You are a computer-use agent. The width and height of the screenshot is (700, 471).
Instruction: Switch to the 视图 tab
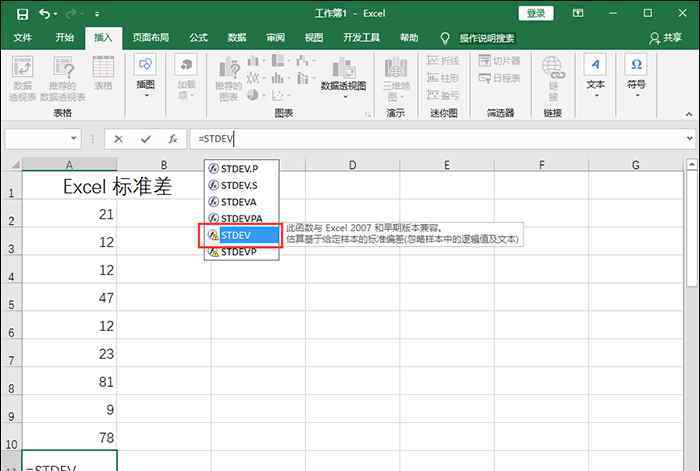pos(314,38)
